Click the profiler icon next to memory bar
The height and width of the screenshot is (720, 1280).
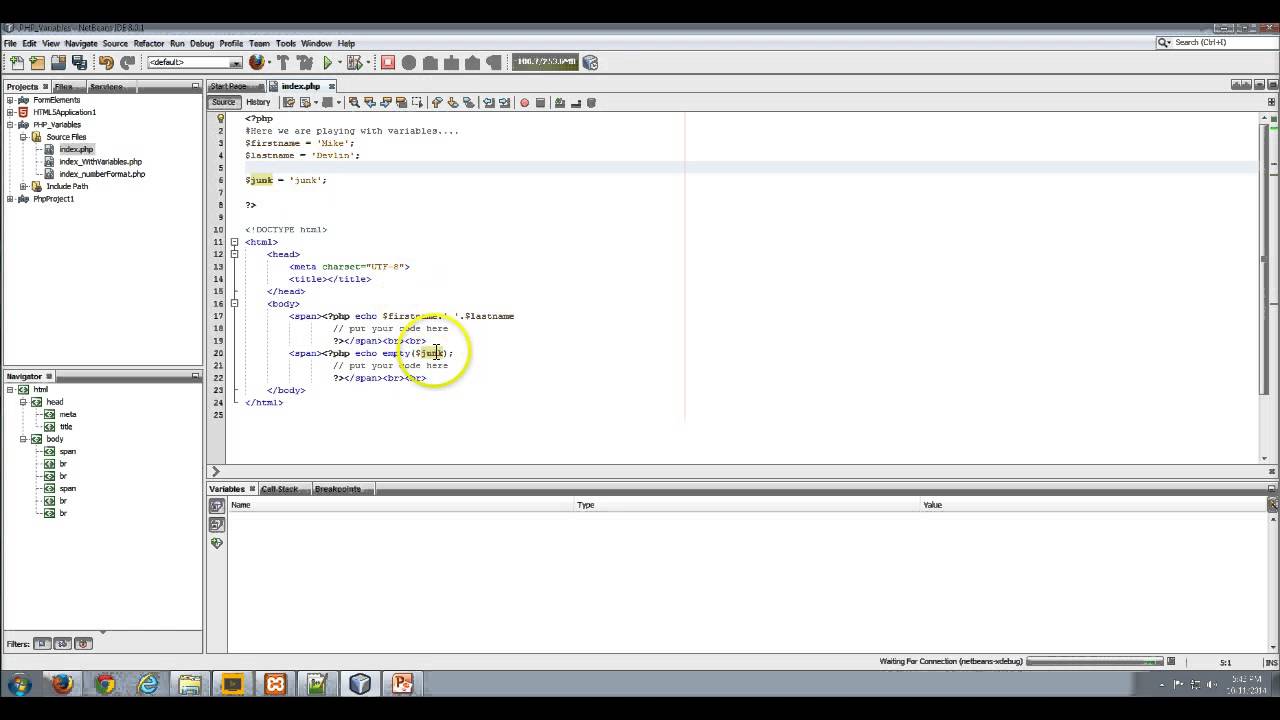pos(590,62)
